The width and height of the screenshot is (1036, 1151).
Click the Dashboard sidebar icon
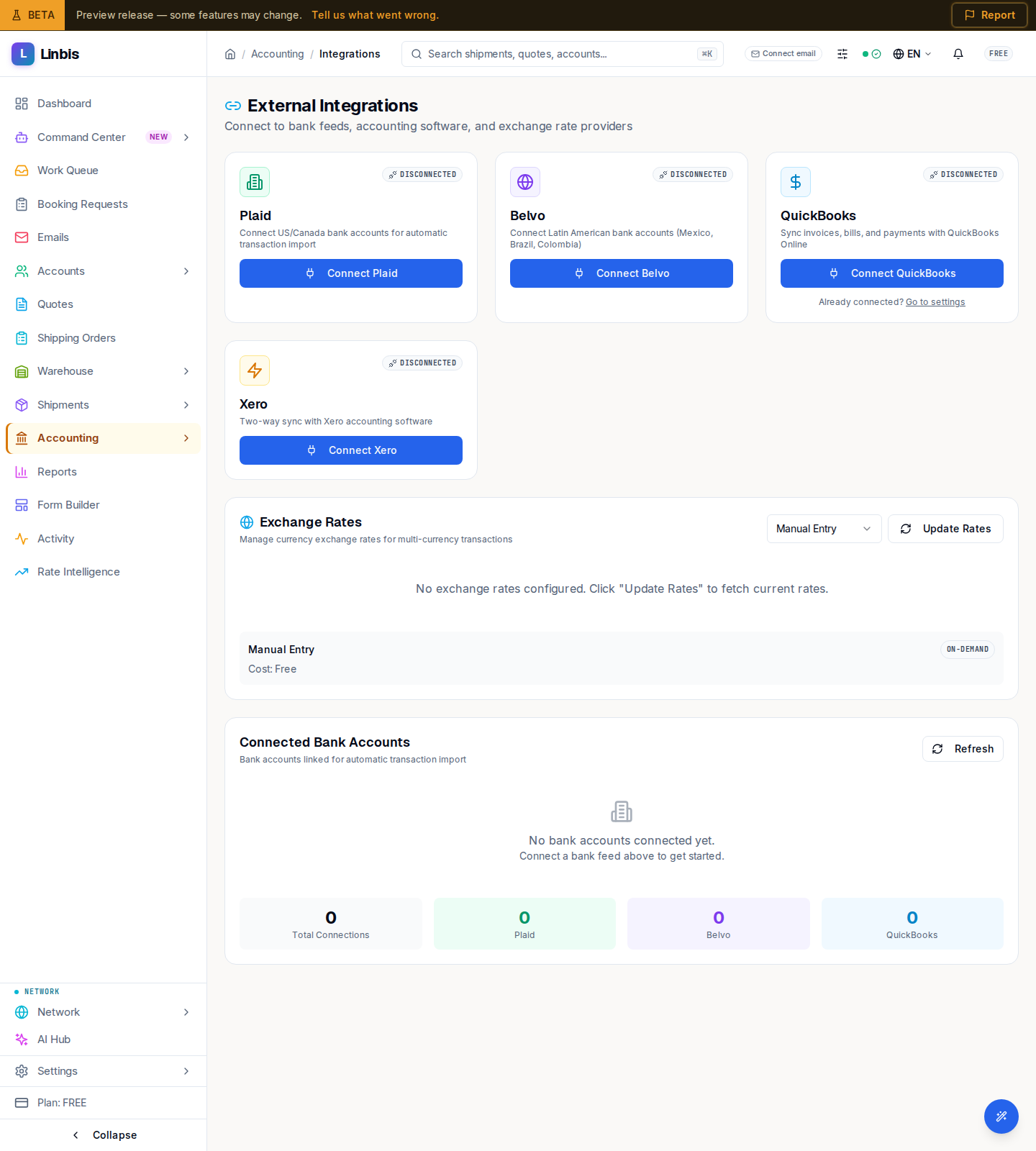pyautogui.click(x=22, y=104)
